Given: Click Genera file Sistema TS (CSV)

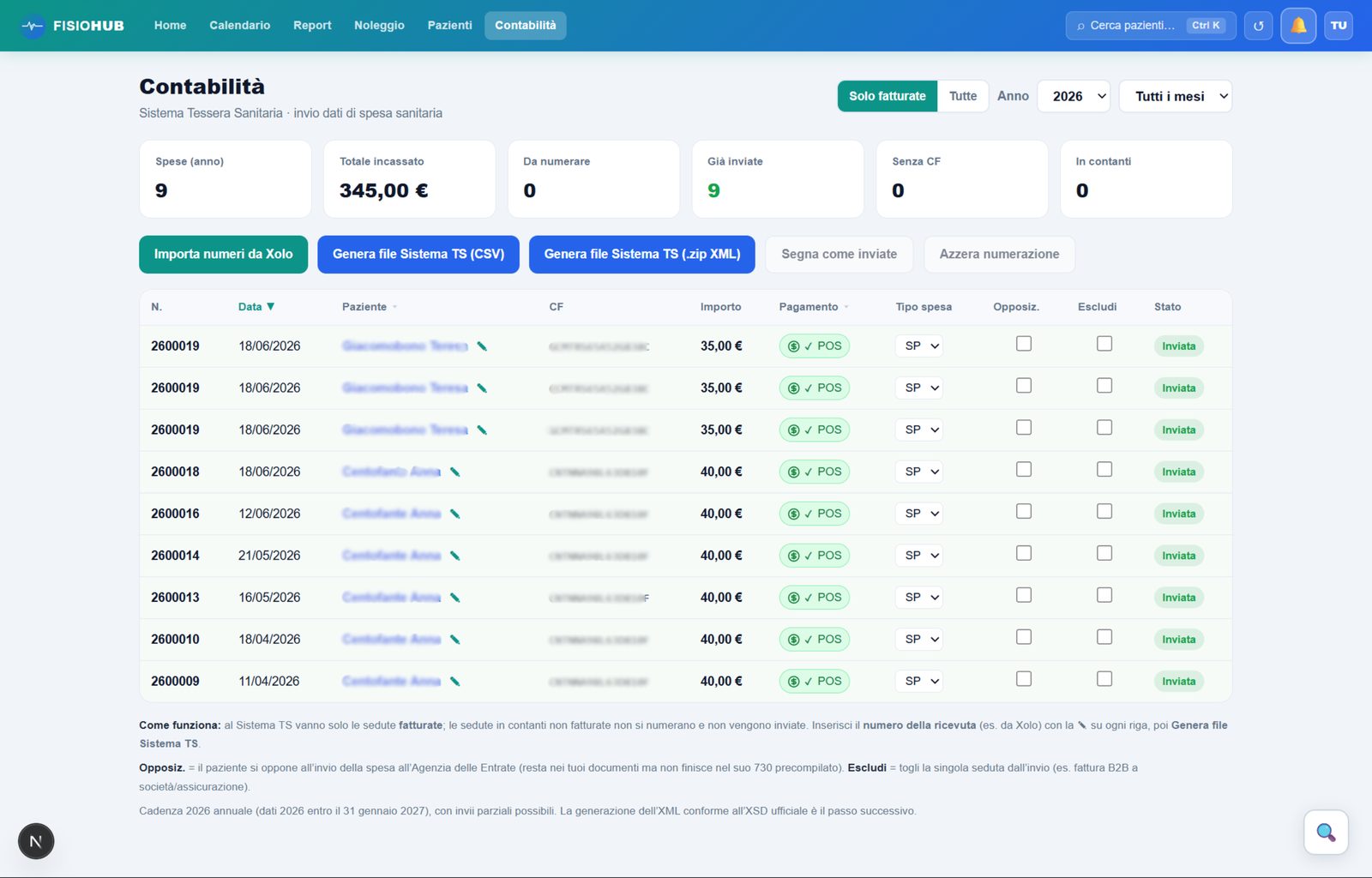Looking at the screenshot, I should point(418,255).
